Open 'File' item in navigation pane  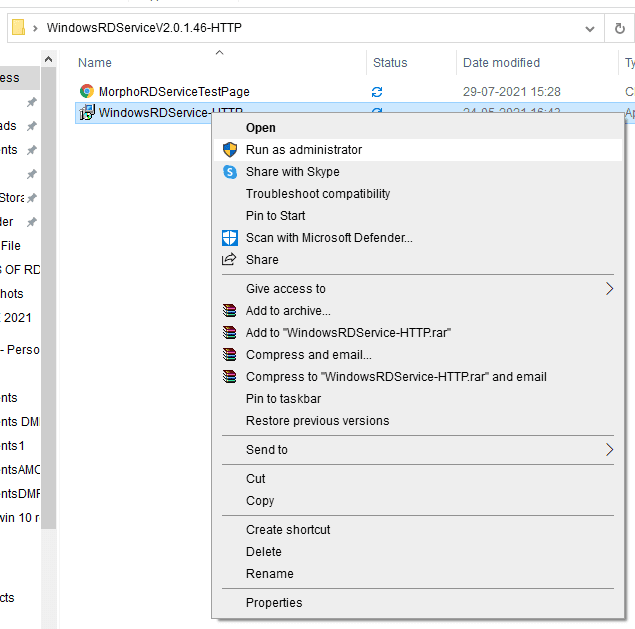(11, 246)
